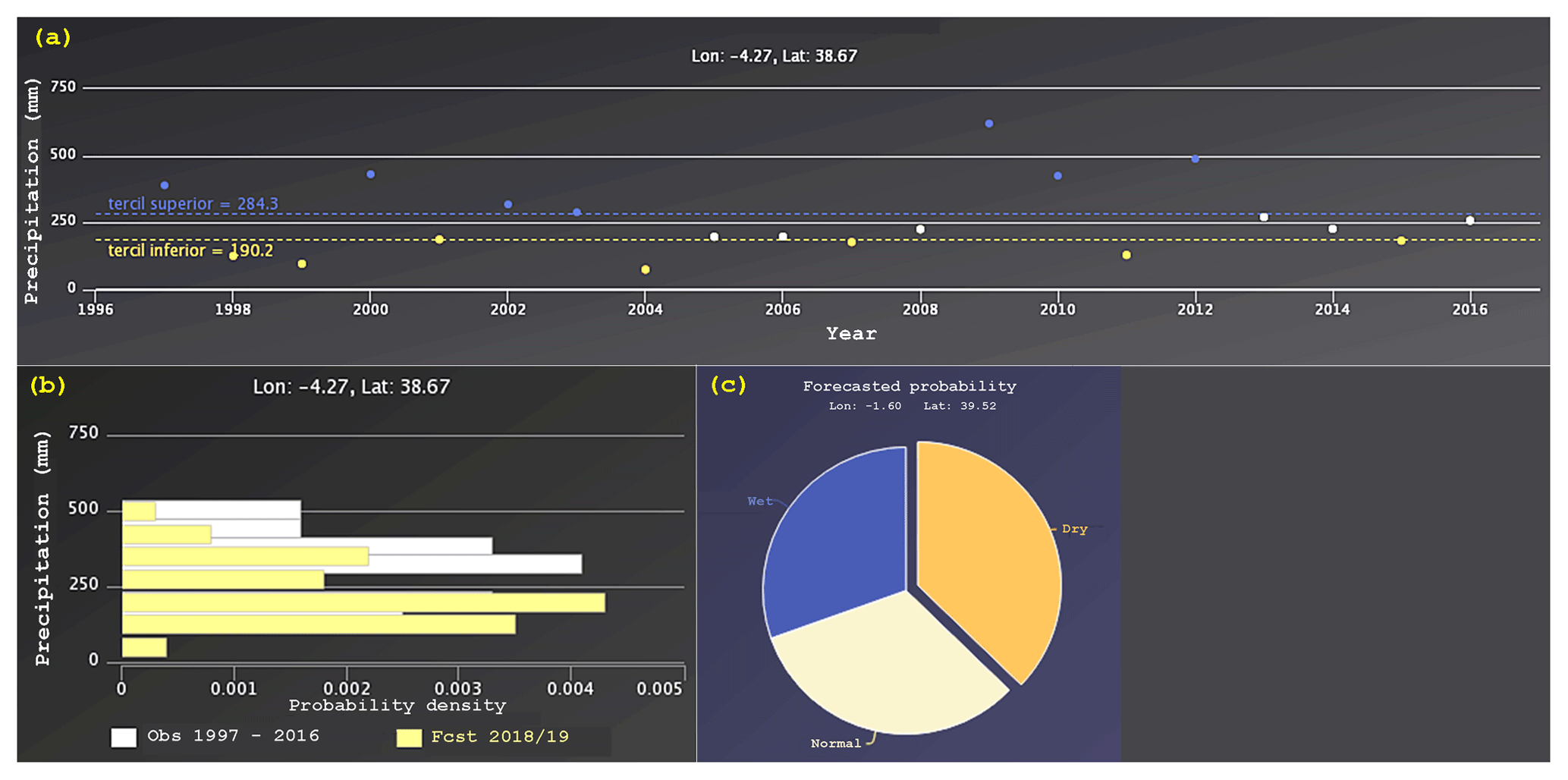
Task: Click the shortest yellow bar nearest zero precipitation
Action: pos(144,647)
